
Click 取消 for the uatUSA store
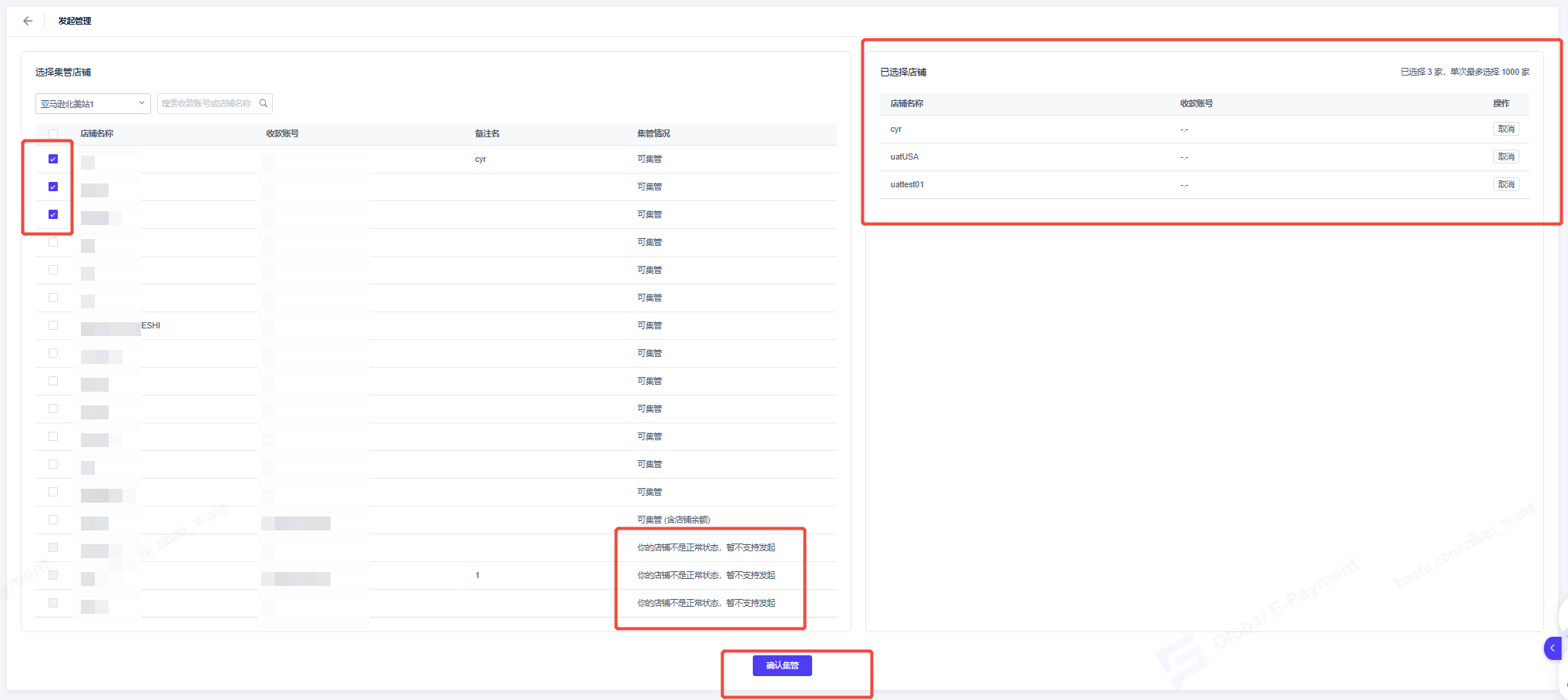1506,157
